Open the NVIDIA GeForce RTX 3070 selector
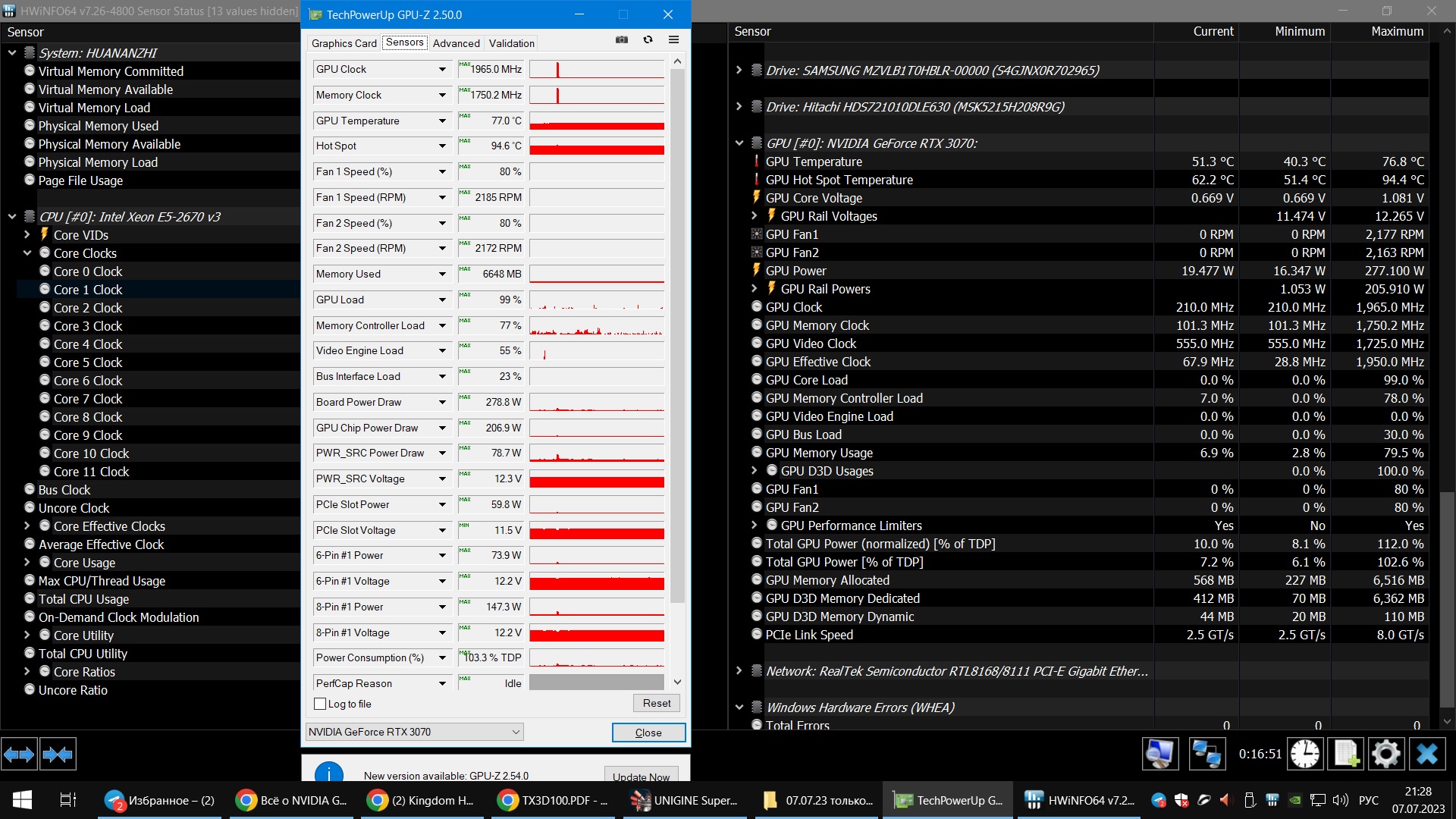Image resolution: width=1456 pixels, height=819 pixels. tap(414, 732)
